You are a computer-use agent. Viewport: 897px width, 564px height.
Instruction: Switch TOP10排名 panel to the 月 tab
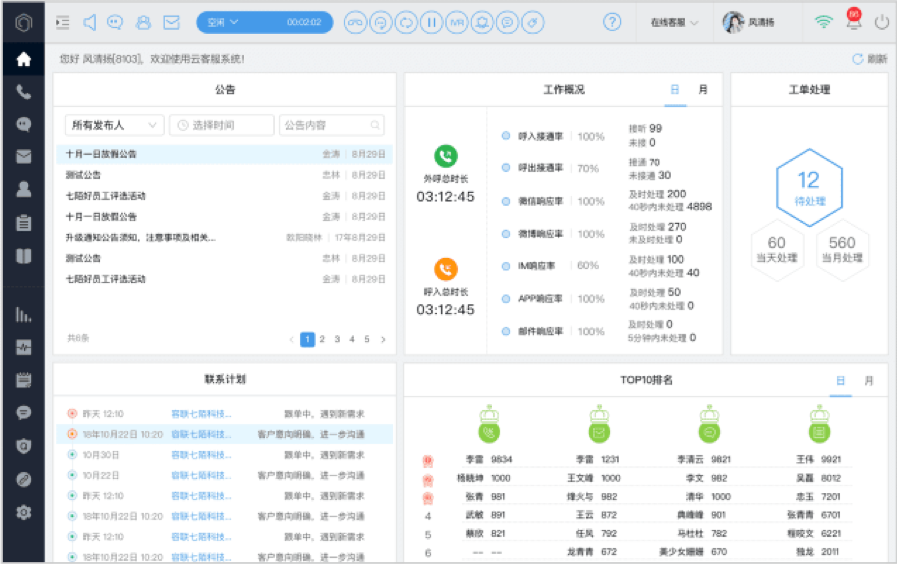pos(868,380)
